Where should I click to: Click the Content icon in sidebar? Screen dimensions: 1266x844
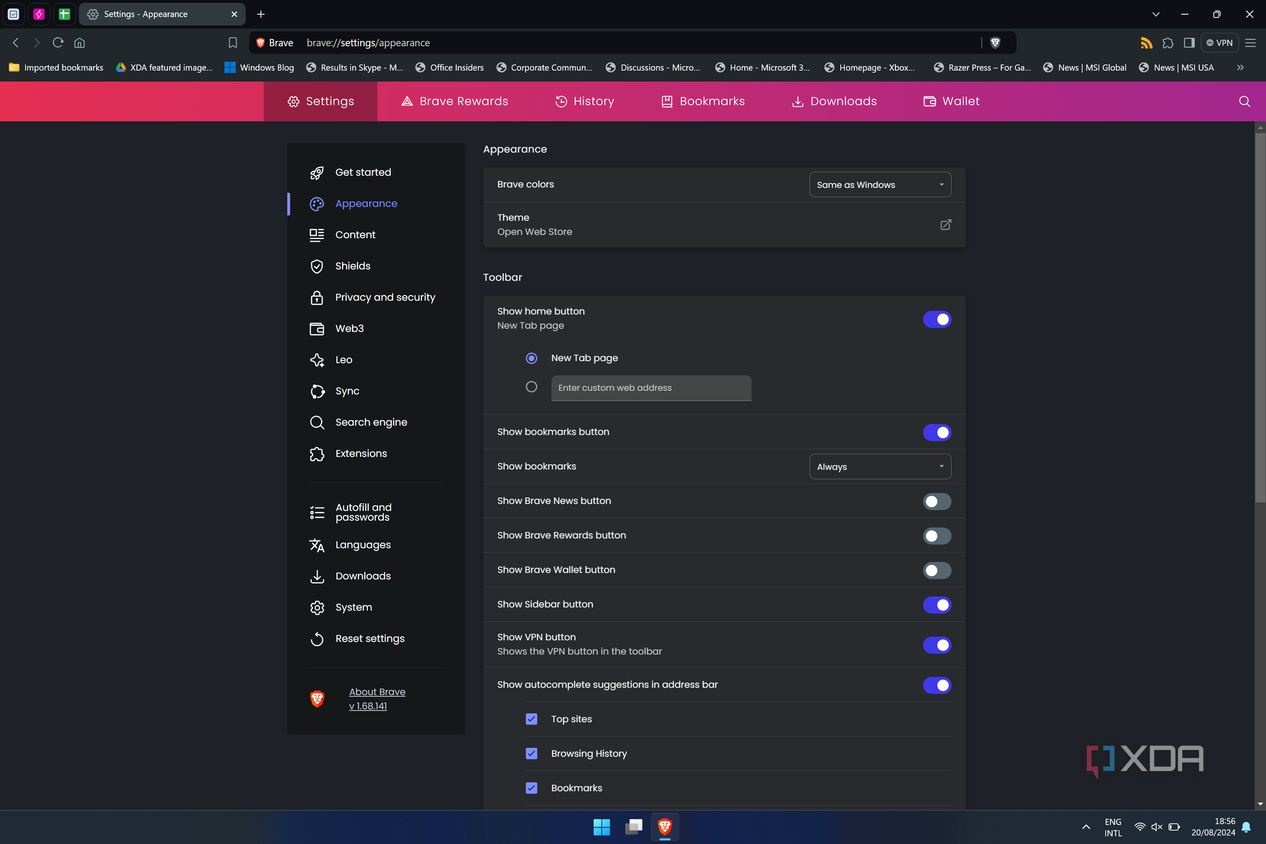[x=317, y=235]
